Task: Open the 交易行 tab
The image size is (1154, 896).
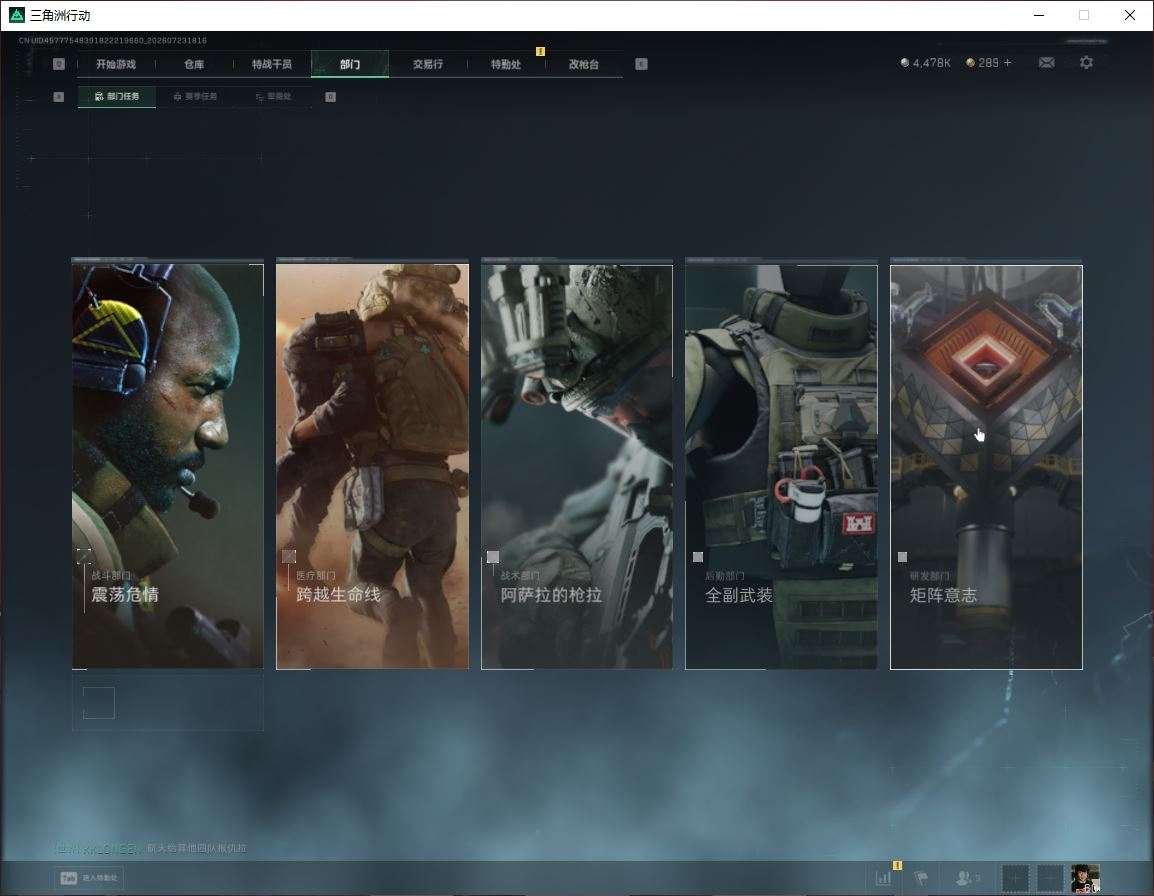Action: click(x=428, y=64)
